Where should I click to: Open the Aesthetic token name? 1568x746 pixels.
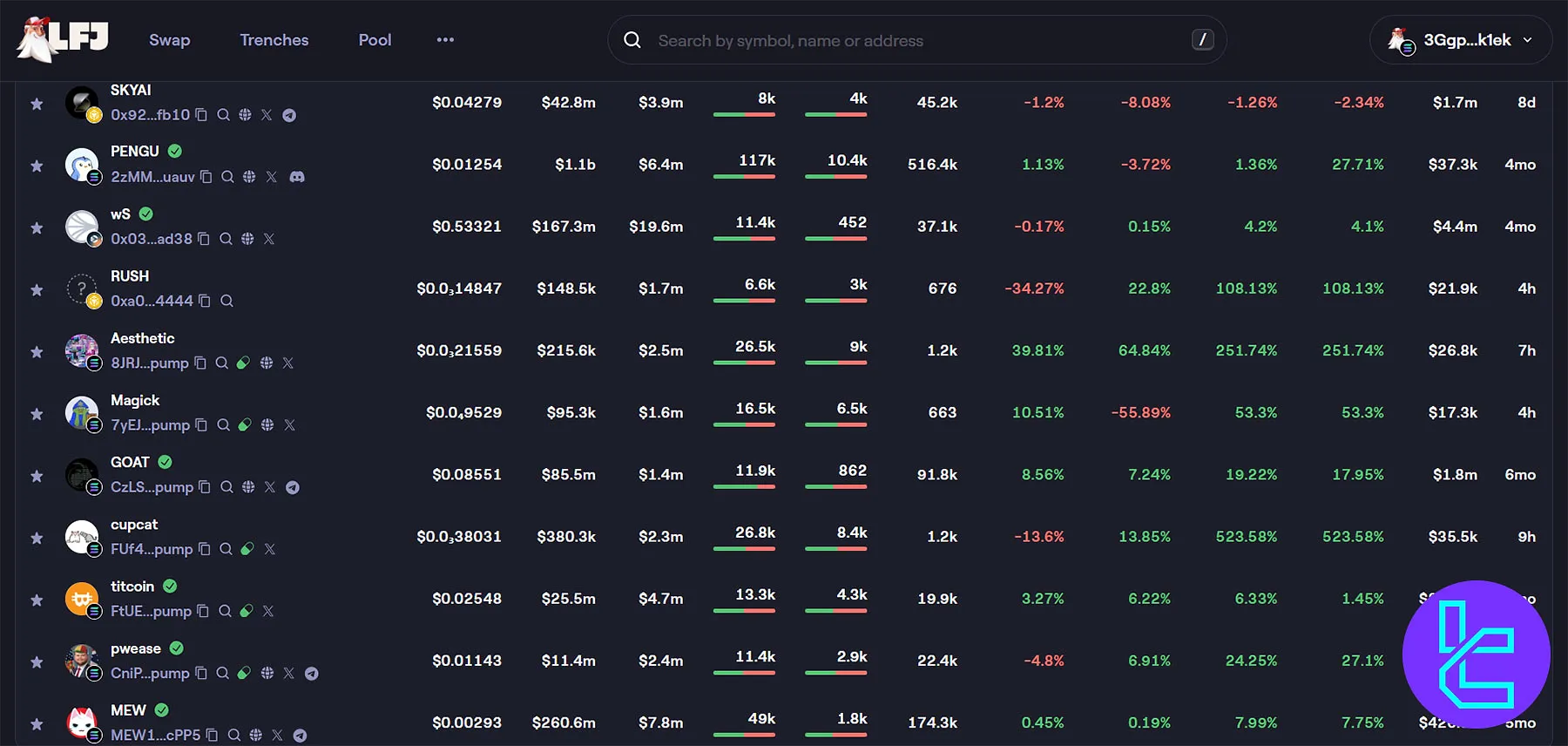[x=143, y=338]
